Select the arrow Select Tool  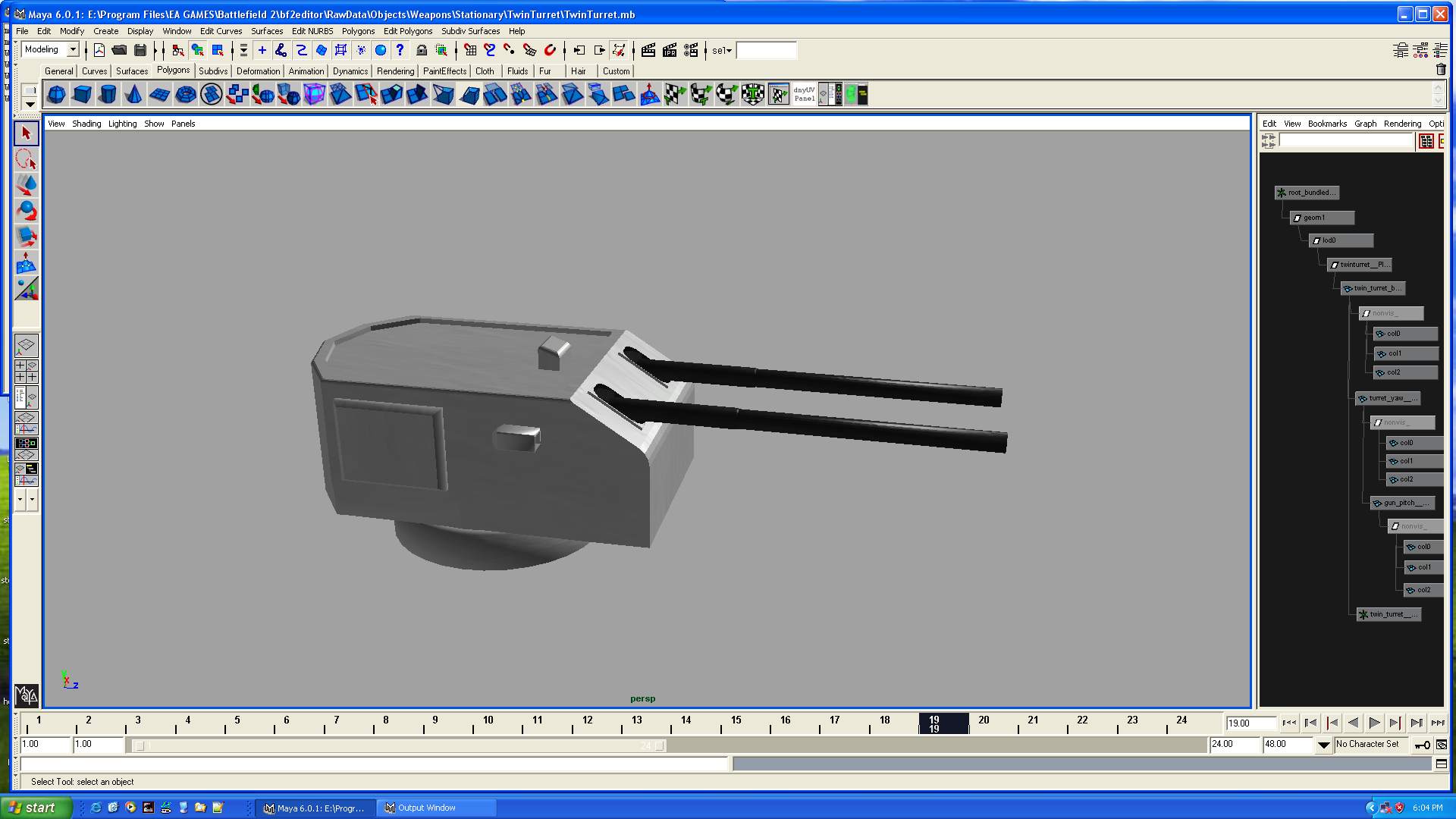pos(27,133)
